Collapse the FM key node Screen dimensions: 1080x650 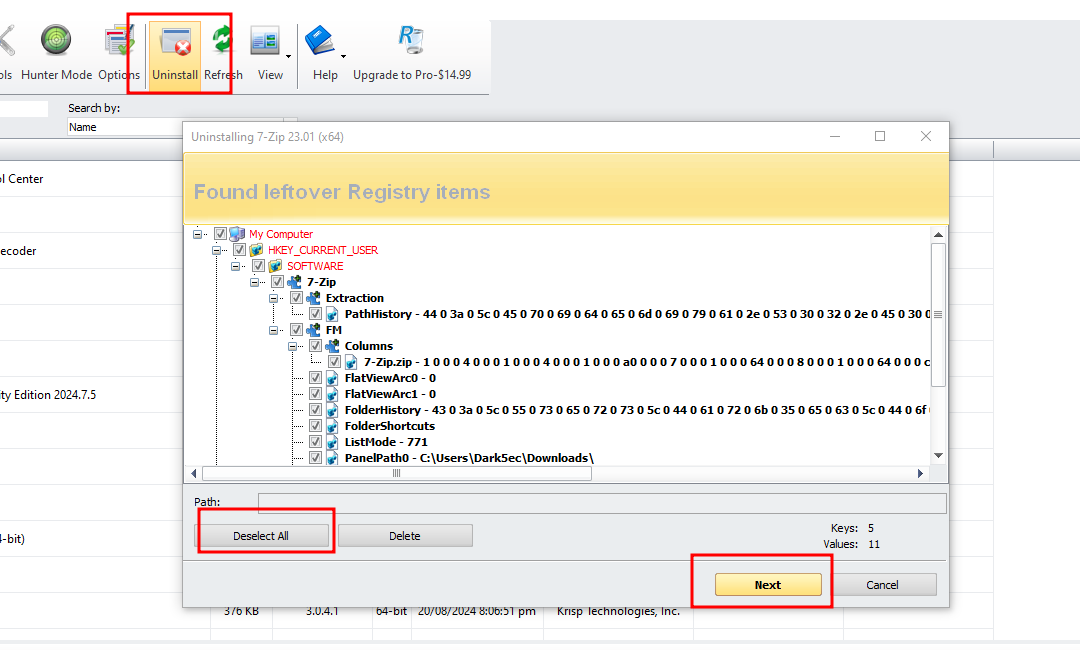point(273,330)
